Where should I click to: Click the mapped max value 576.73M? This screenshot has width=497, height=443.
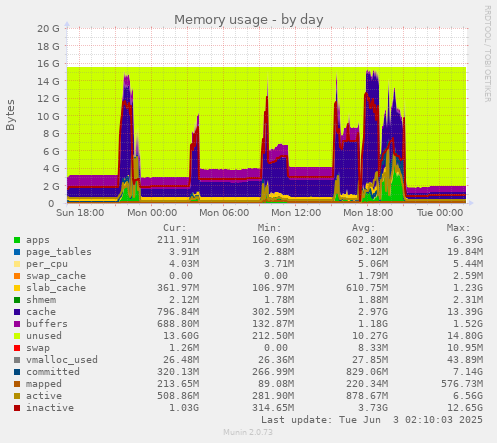(462, 384)
